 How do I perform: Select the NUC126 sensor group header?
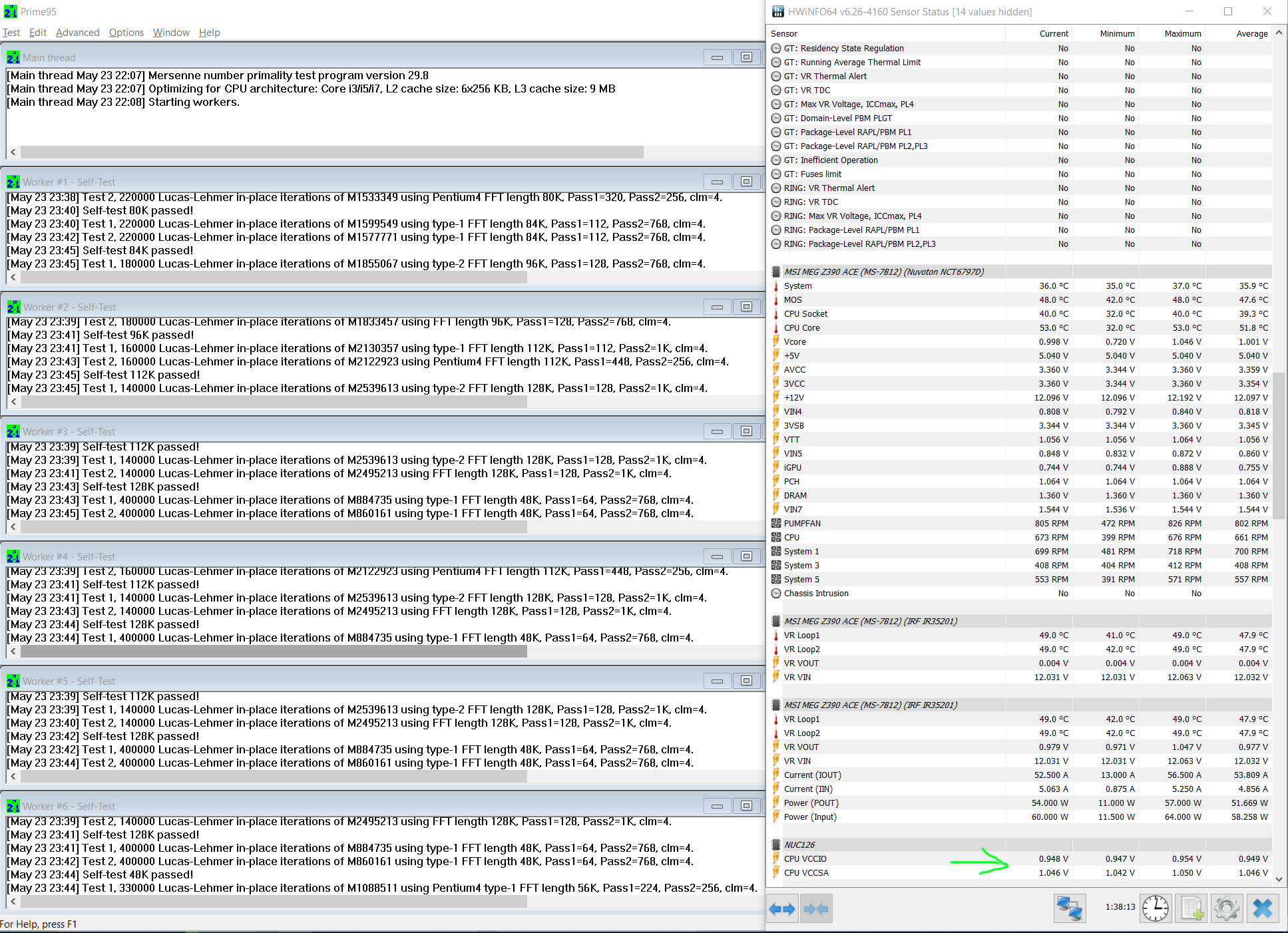[x=799, y=844]
